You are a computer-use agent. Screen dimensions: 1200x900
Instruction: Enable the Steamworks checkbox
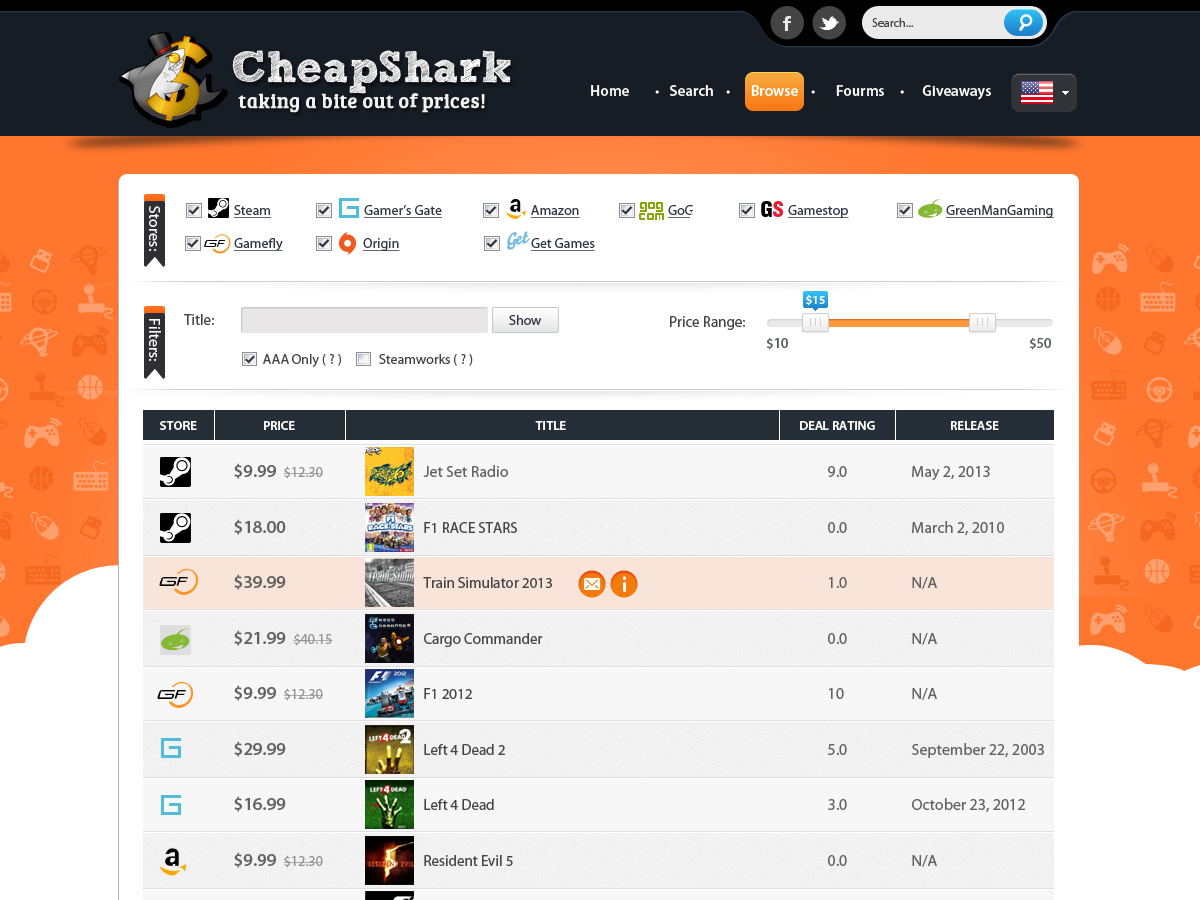pyautogui.click(x=364, y=359)
